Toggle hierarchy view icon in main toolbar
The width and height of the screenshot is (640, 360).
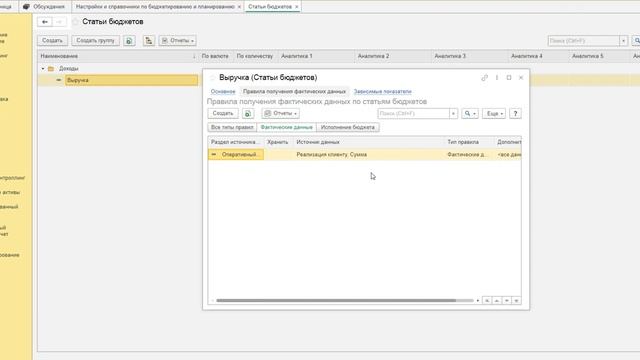(149, 40)
